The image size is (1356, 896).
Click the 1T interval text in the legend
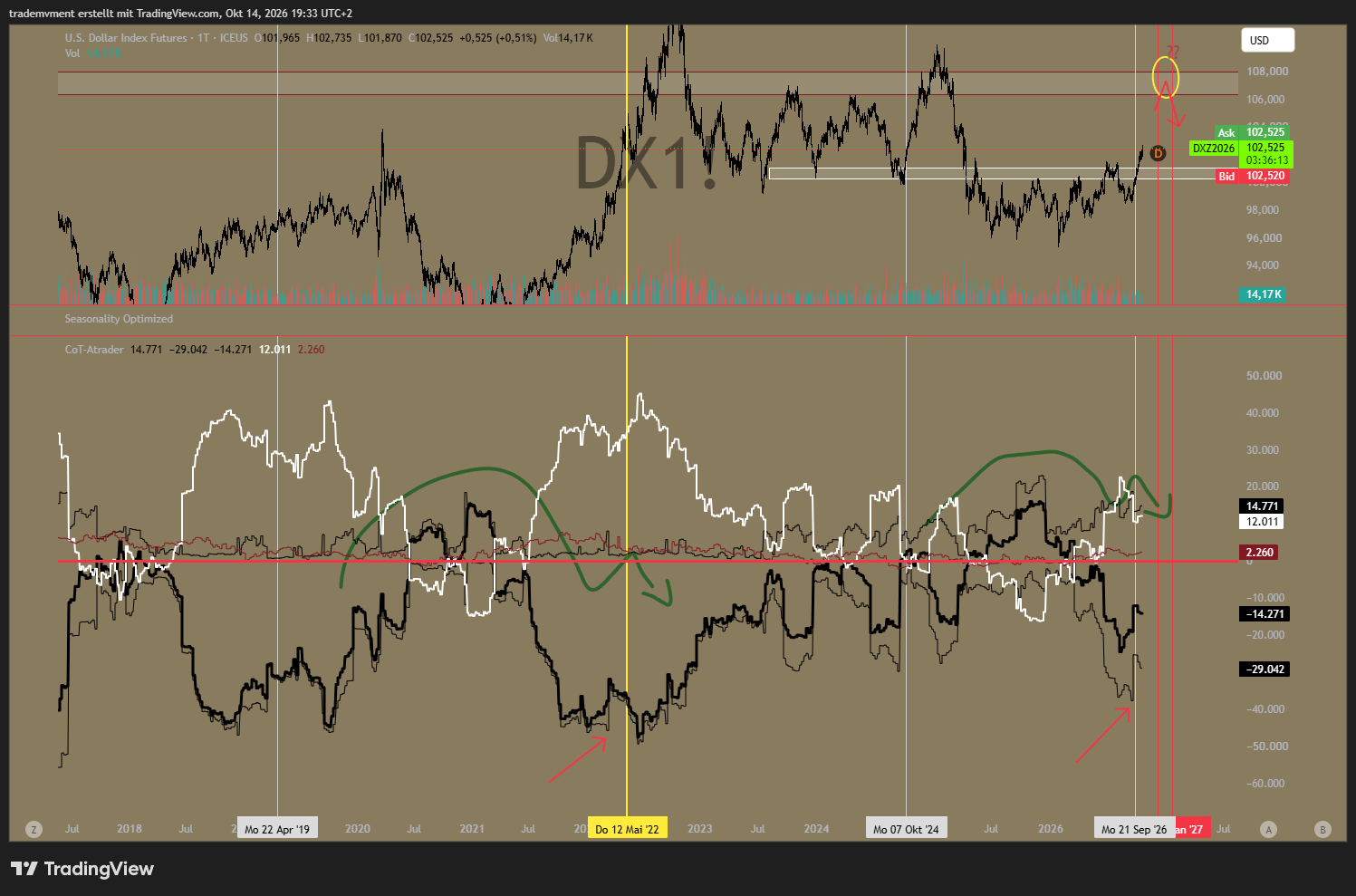click(x=204, y=38)
